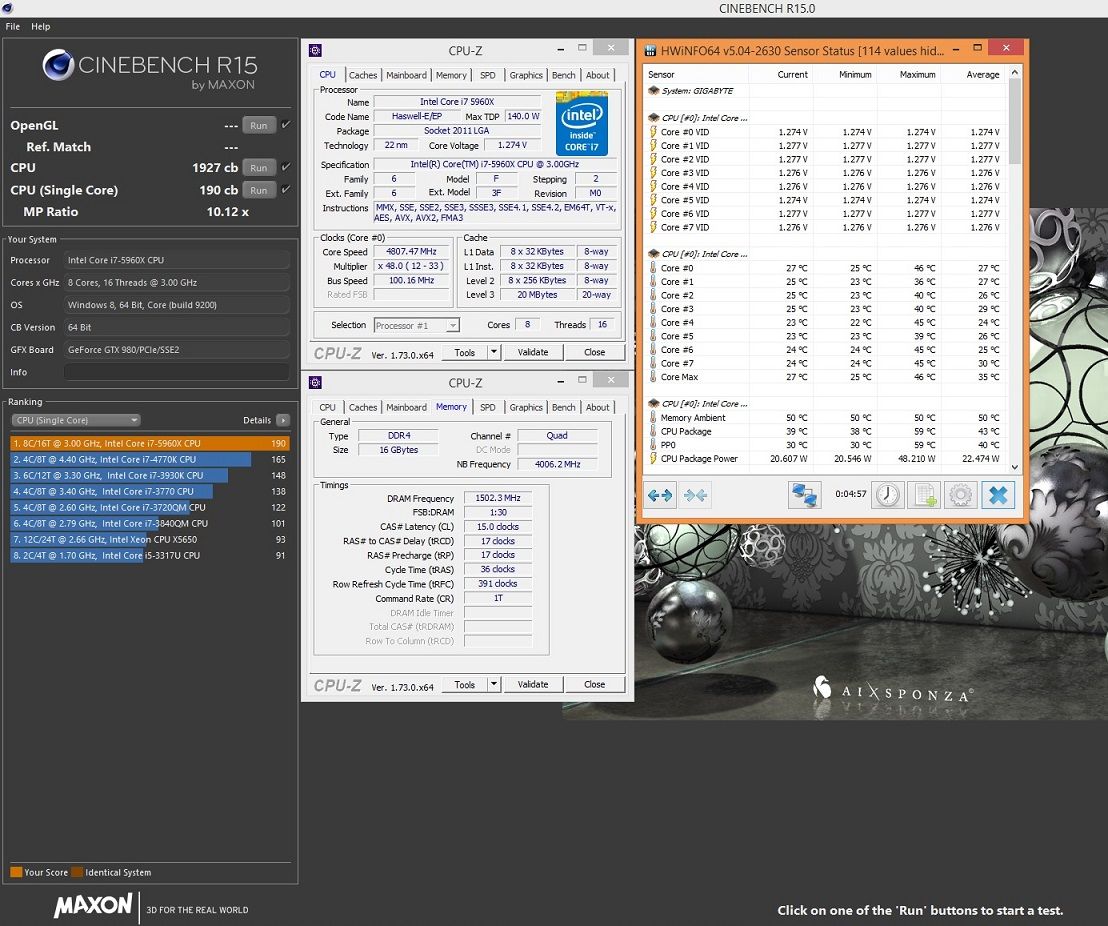This screenshot has height=926, width=1108.
Task: Click HWiNFO expand columns arrows icon
Action: (659, 495)
